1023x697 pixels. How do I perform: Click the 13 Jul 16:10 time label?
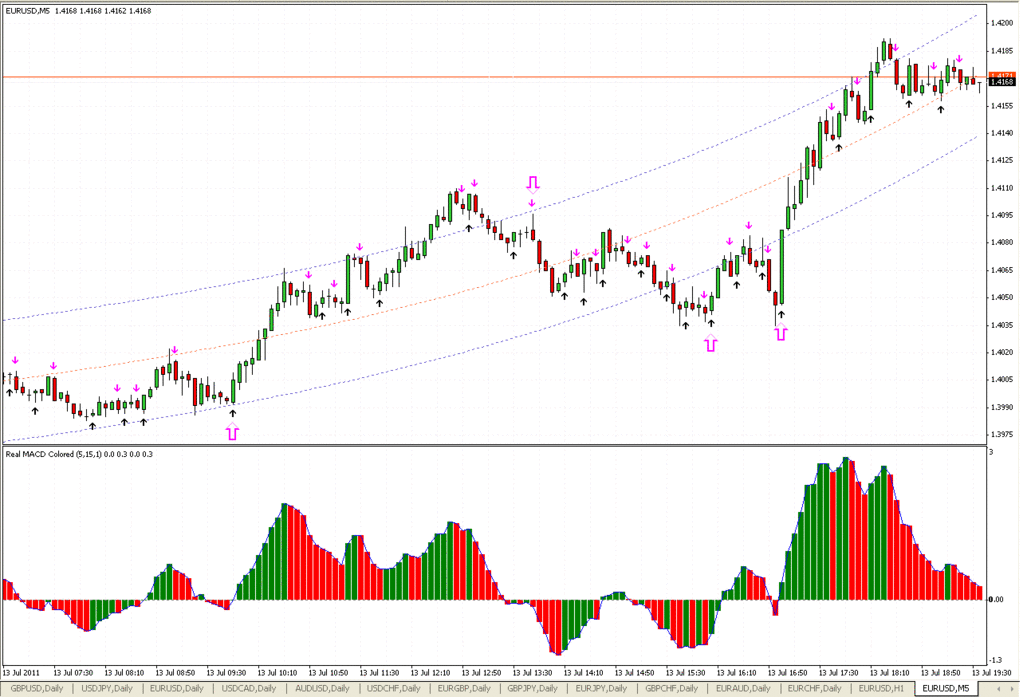(737, 673)
